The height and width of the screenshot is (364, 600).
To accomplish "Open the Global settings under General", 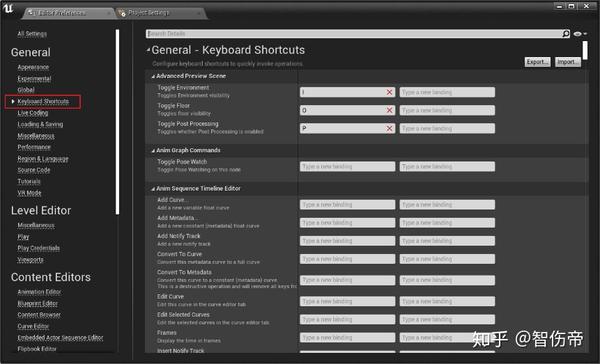I will (x=26, y=90).
